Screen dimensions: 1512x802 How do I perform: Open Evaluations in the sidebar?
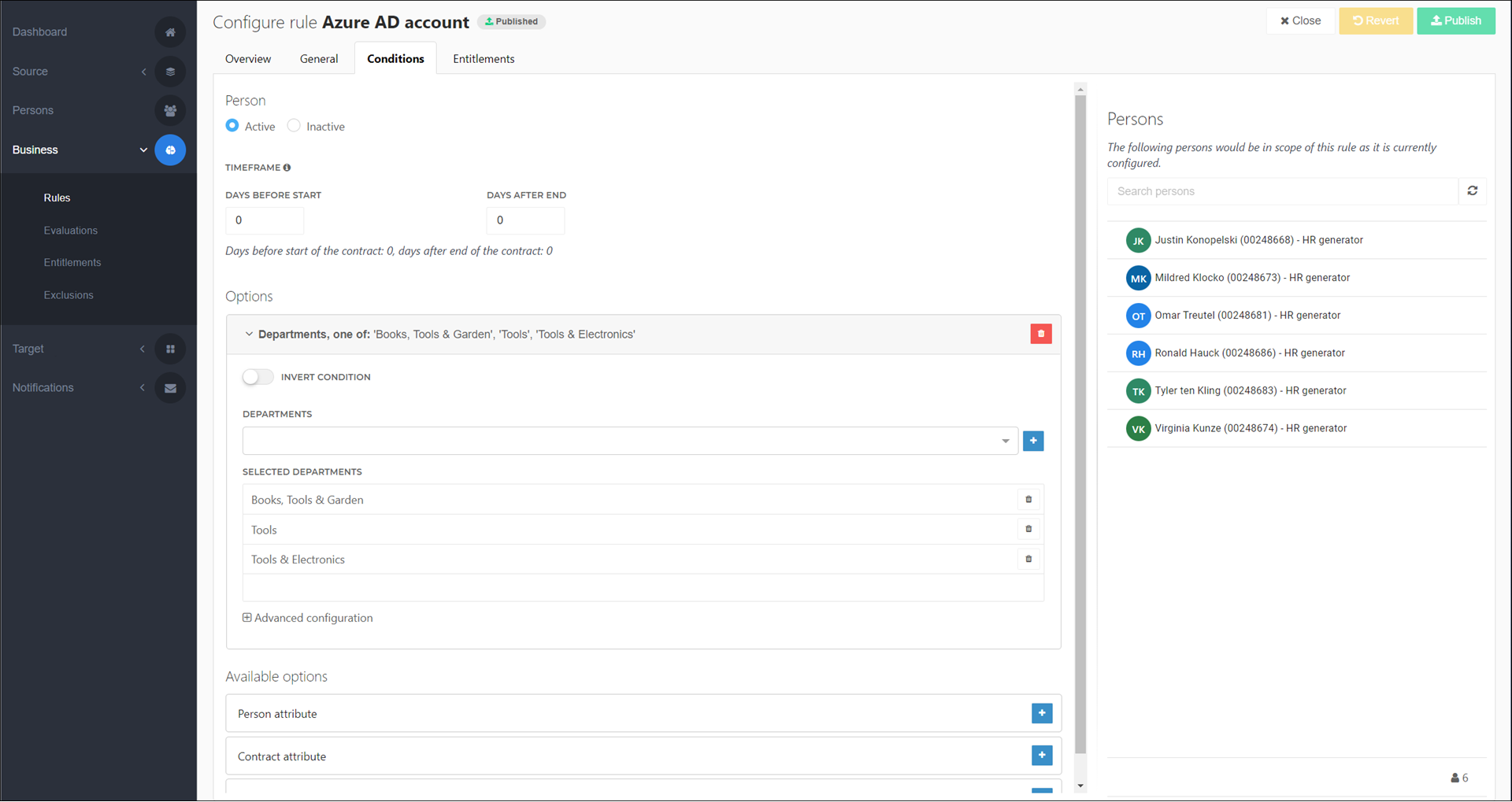pyautogui.click(x=71, y=231)
